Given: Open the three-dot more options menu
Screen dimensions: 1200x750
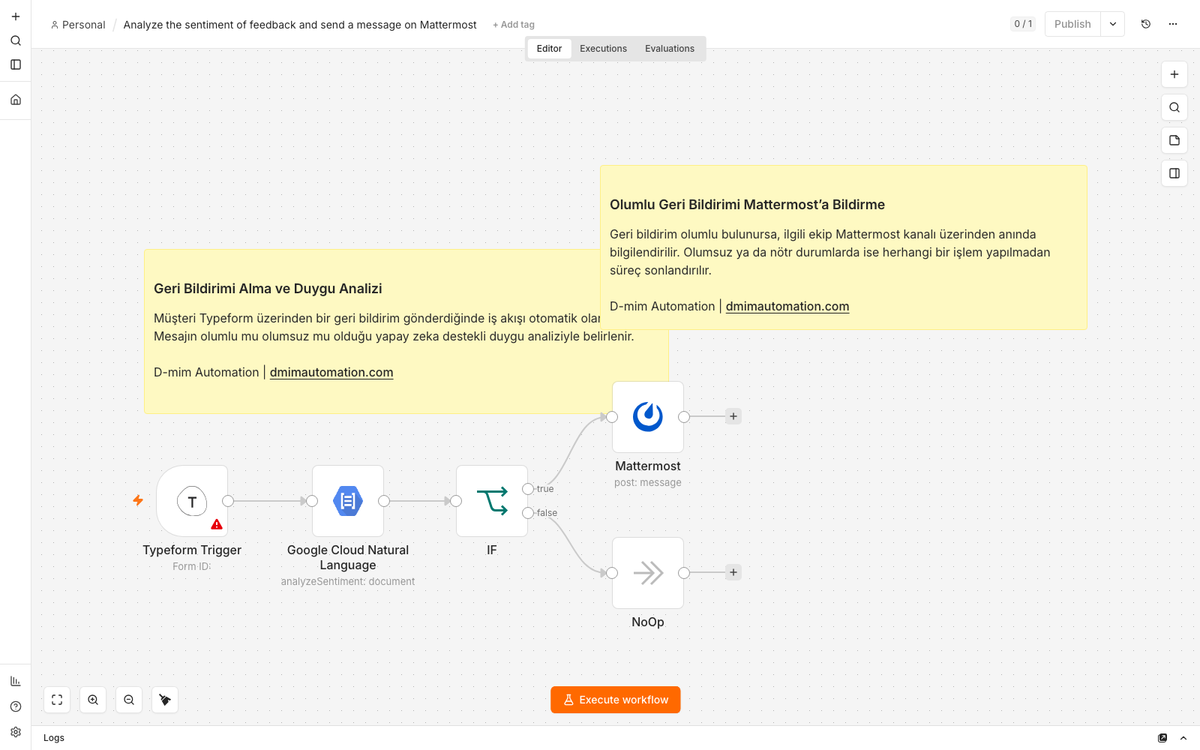Looking at the screenshot, I should pyautogui.click(x=1173, y=24).
